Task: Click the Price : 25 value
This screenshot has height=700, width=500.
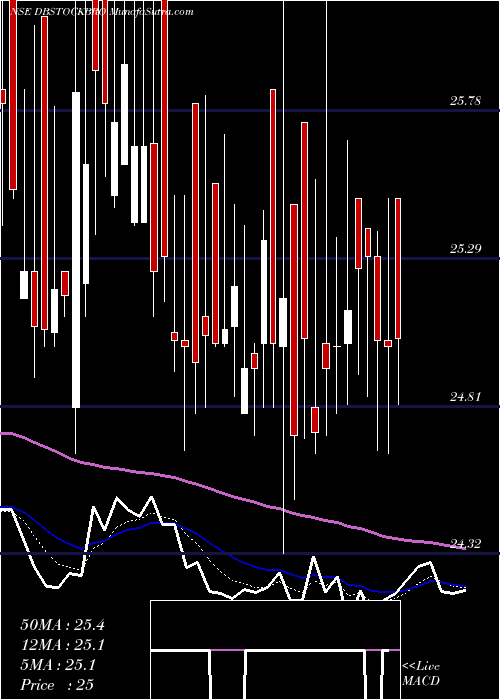Action: click(57, 684)
